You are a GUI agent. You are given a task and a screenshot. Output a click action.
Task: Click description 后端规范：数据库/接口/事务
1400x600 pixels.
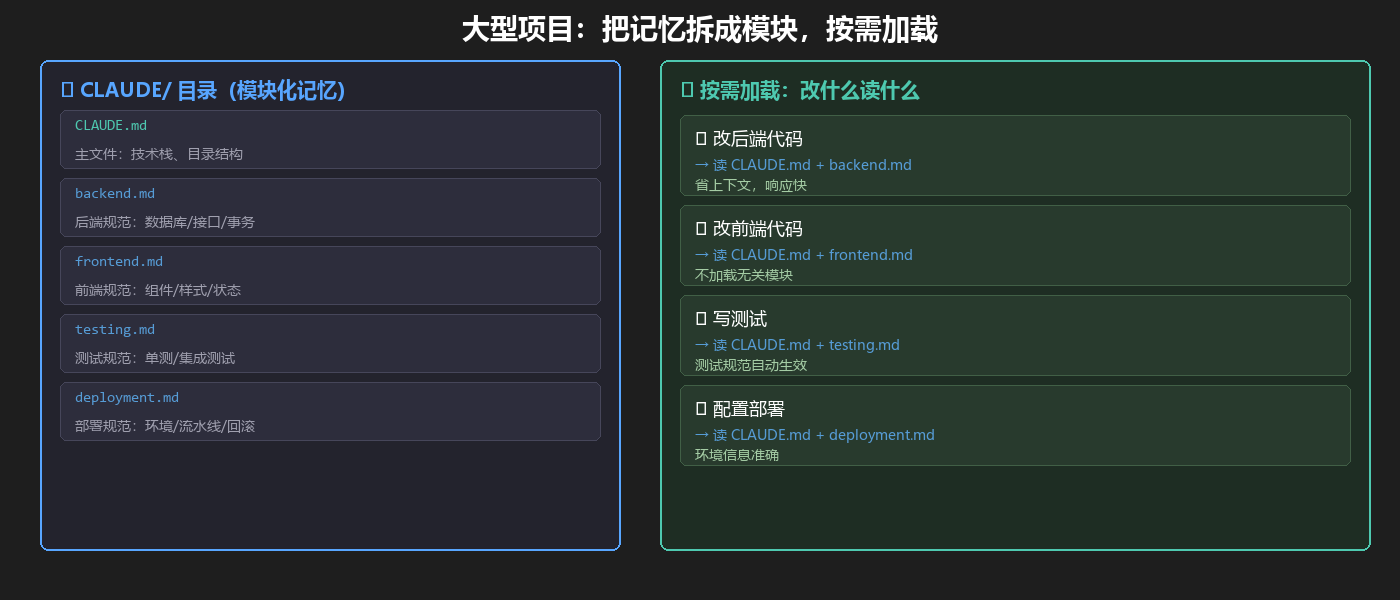[x=165, y=222]
